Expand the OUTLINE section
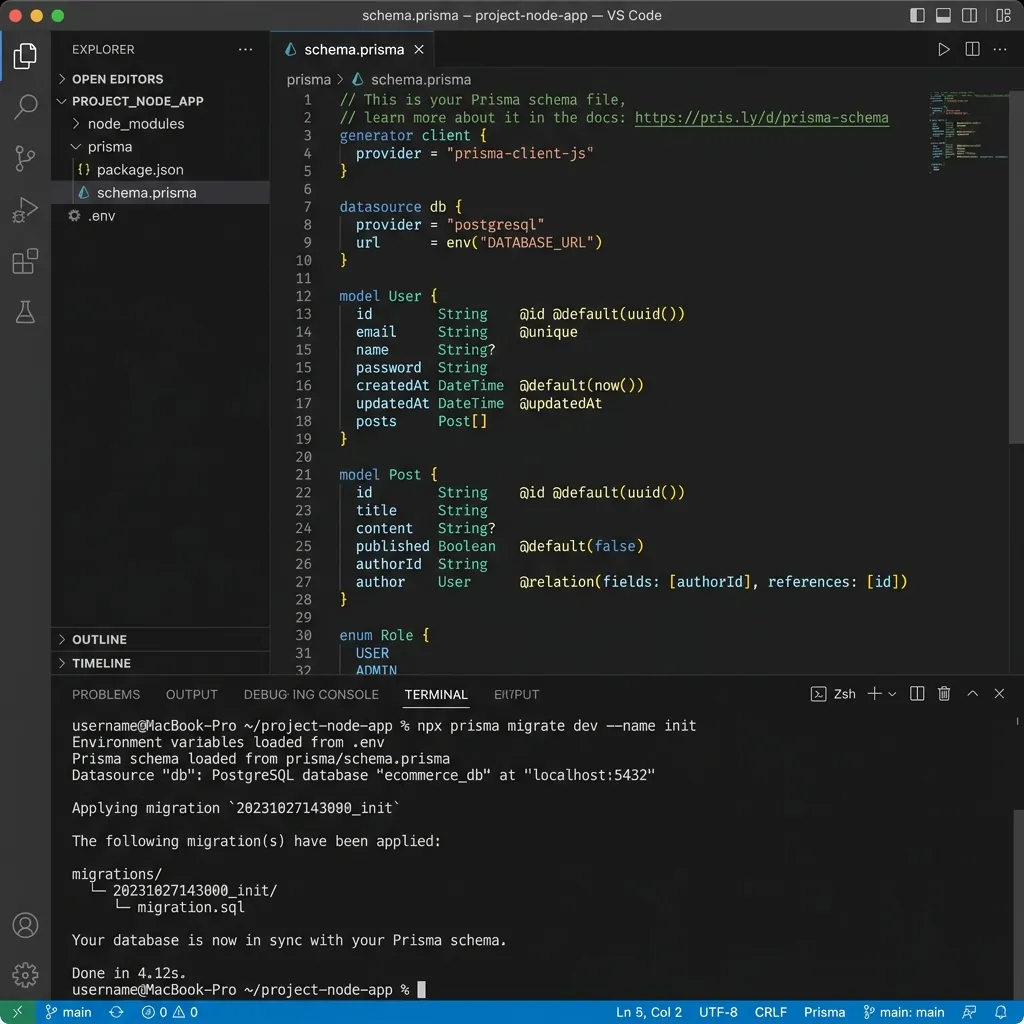 (161, 639)
